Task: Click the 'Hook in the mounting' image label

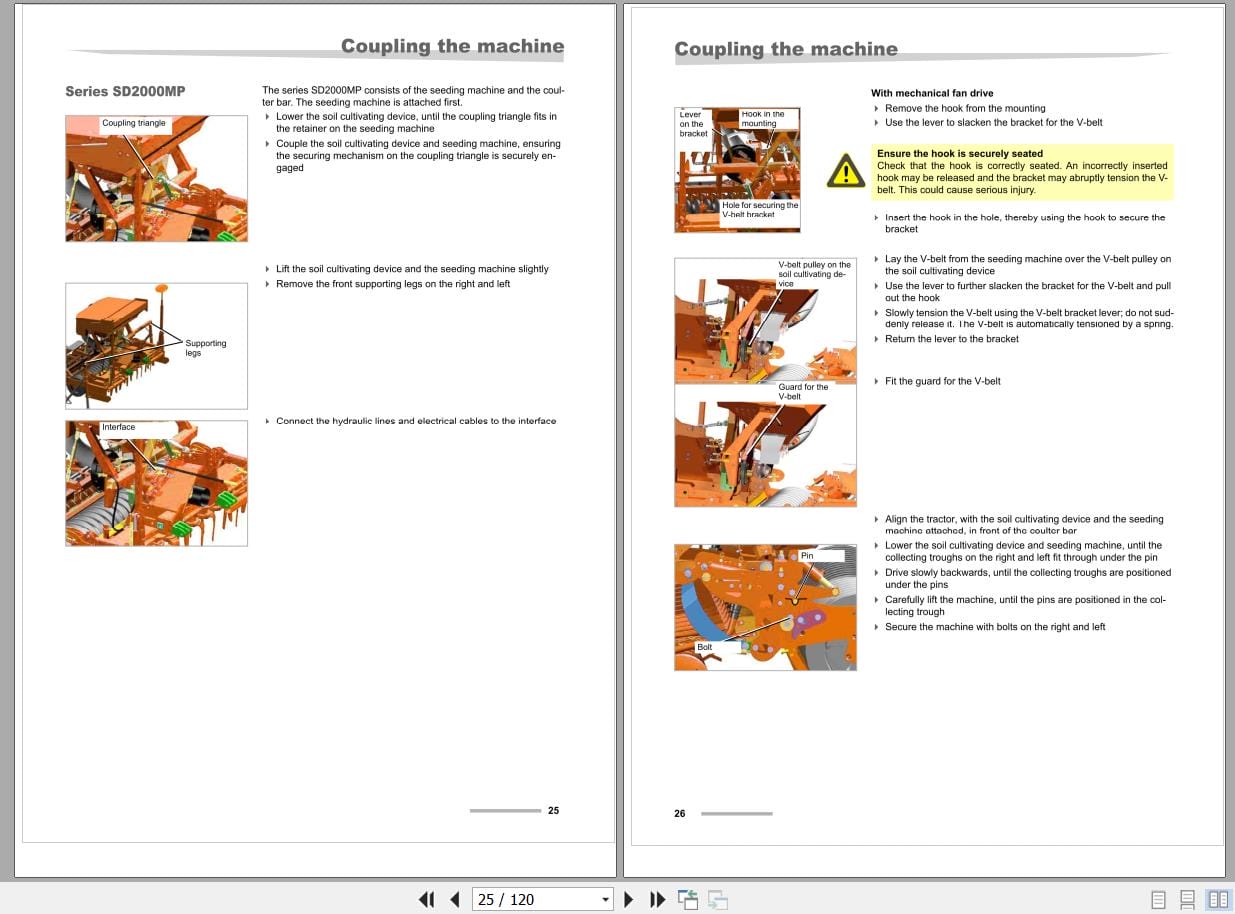Action: coord(763,119)
